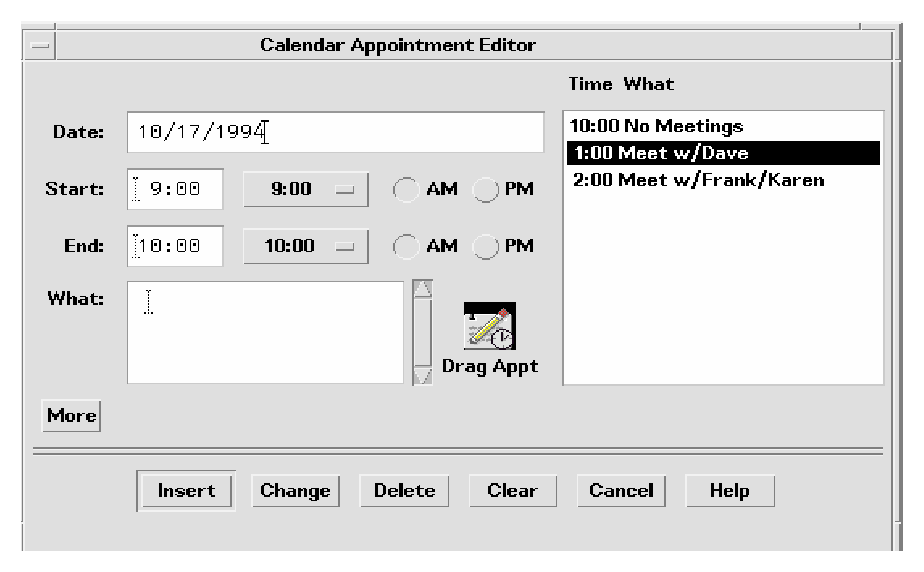Select AM for the End time

(407, 246)
